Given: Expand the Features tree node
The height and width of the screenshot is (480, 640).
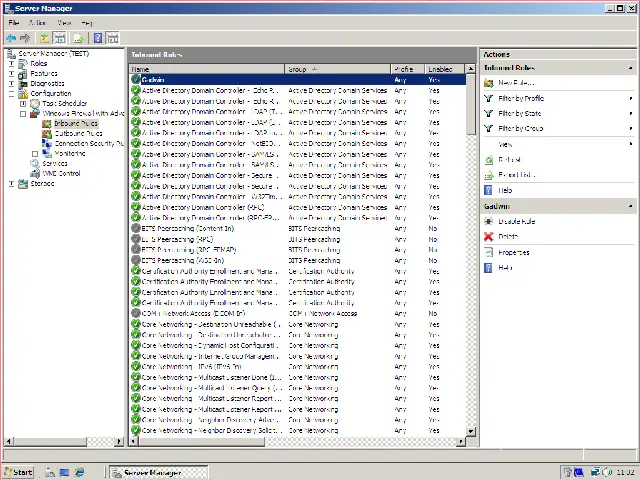Looking at the screenshot, I should [x=11, y=74].
